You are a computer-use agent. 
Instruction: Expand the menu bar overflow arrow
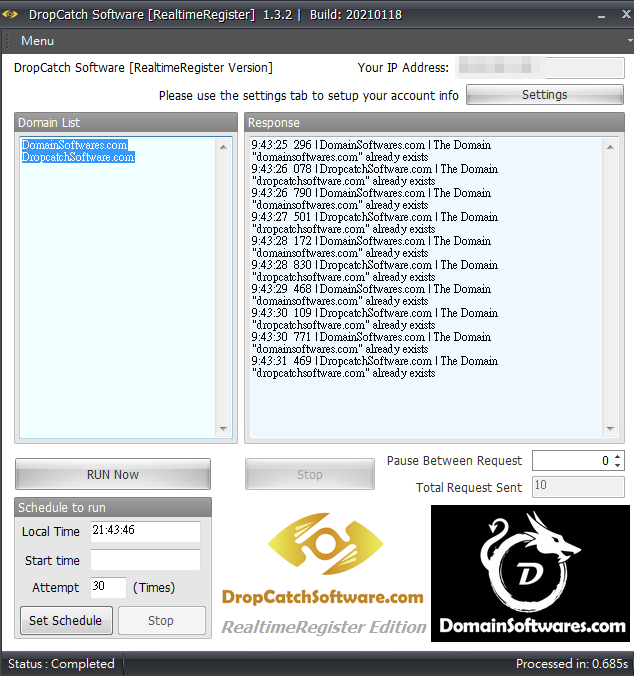tap(630, 41)
